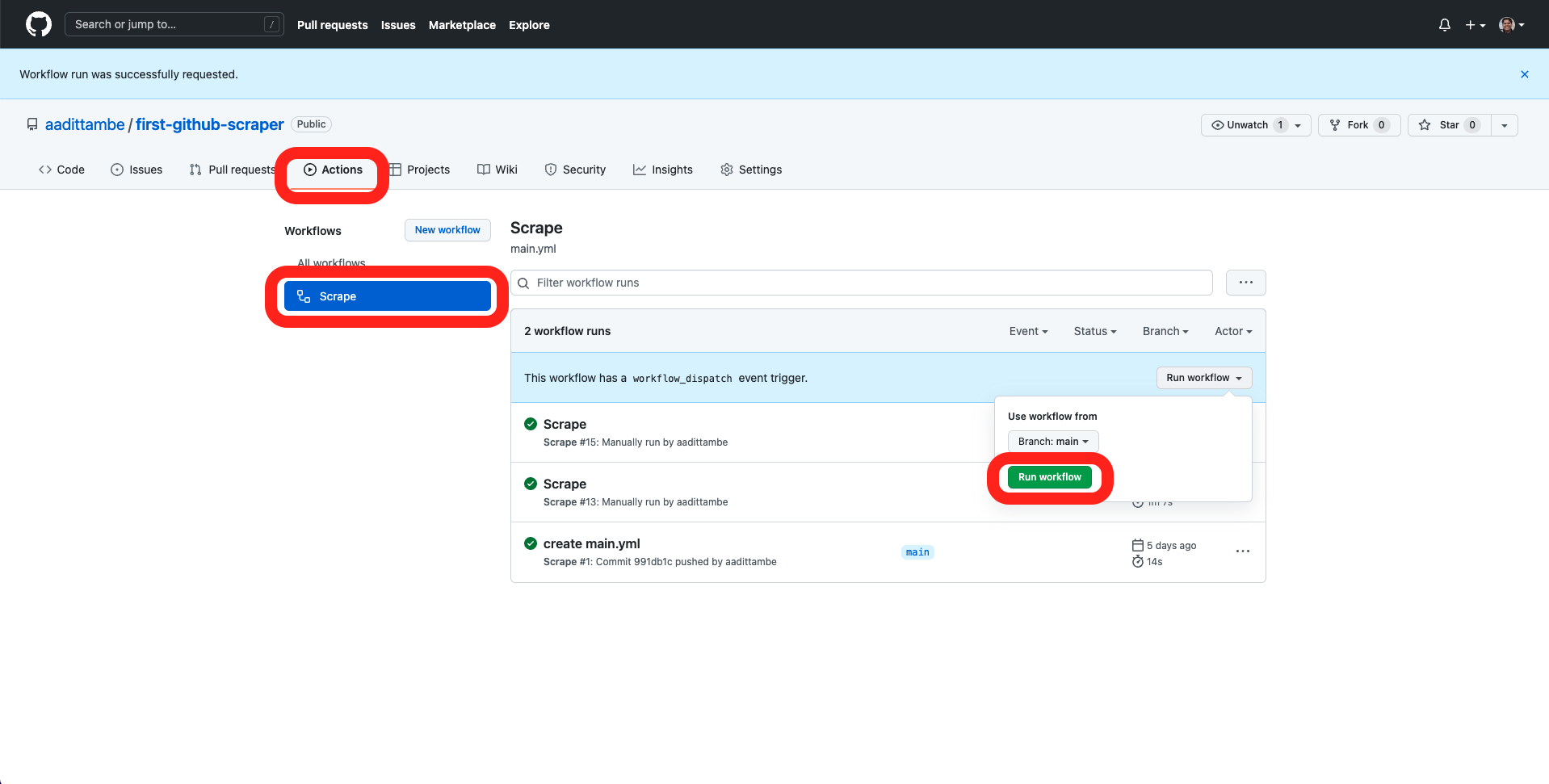Screen dimensions: 1549x784
Task: Select the Actions tab
Action: (333, 170)
